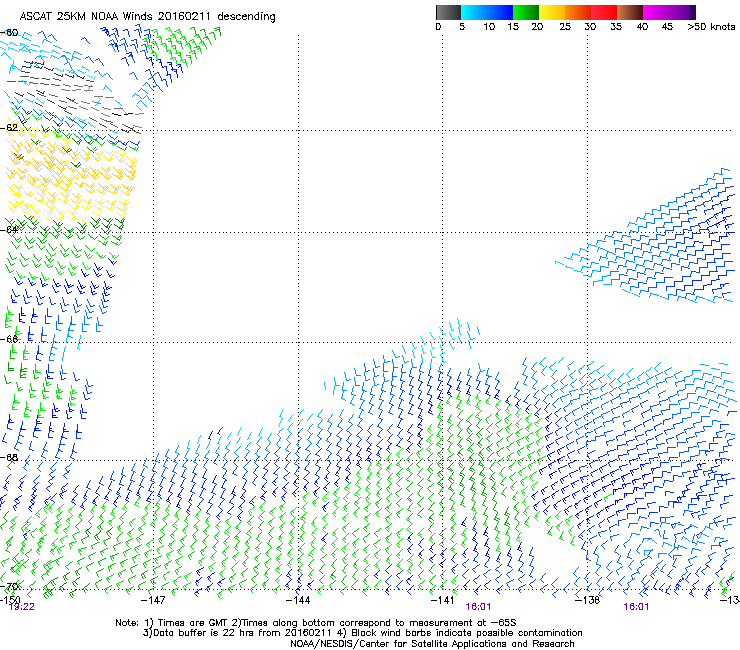Select the orange 25-30 knots color segment

[578, 12]
